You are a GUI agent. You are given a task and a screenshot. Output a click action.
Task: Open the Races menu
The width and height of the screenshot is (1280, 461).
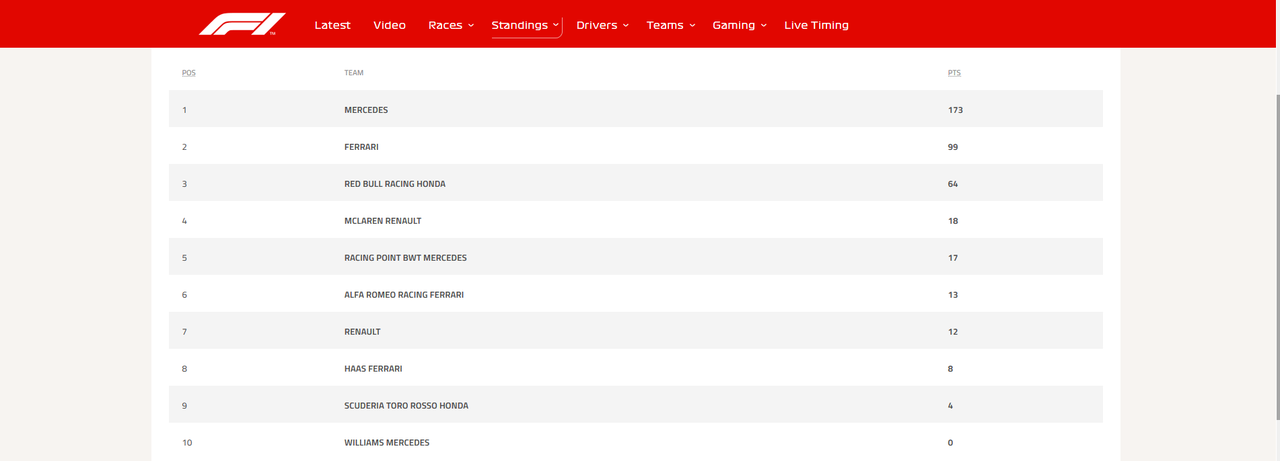(x=445, y=25)
